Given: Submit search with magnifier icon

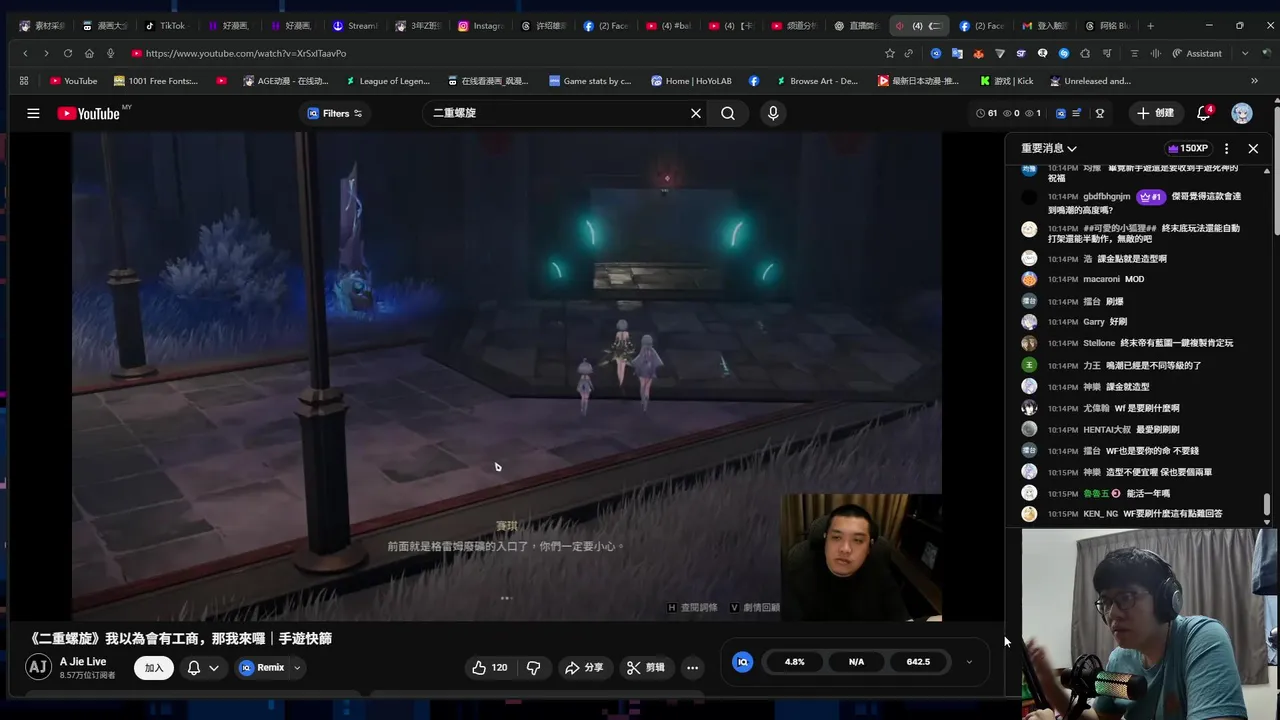Looking at the screenshot, I should click(x=728, y=113).
